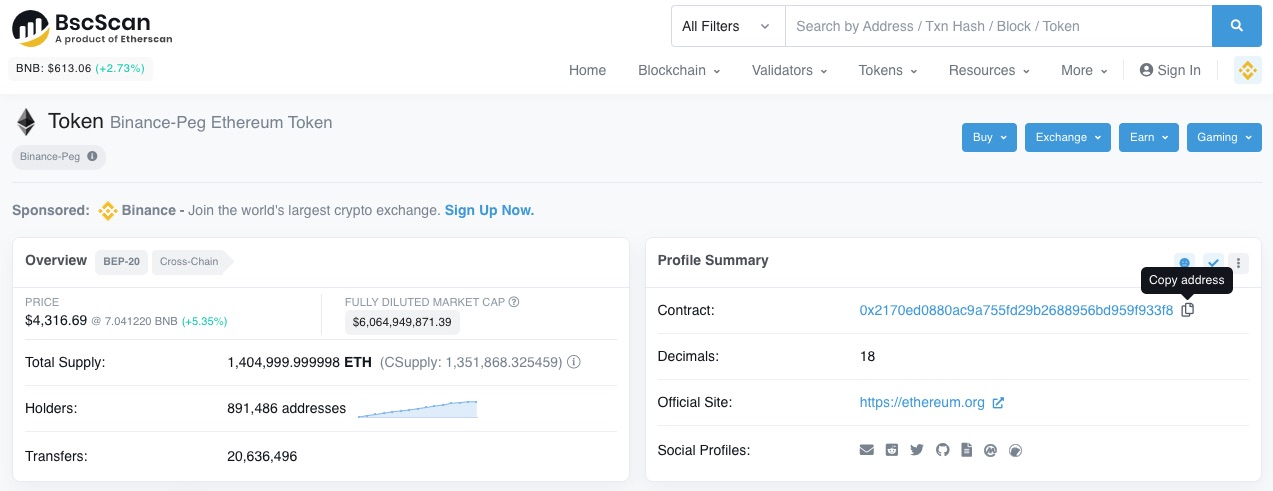Click the Cross-Chain tag
The height and width of the screenshot is (491, 1273).
tap(190, 262)
